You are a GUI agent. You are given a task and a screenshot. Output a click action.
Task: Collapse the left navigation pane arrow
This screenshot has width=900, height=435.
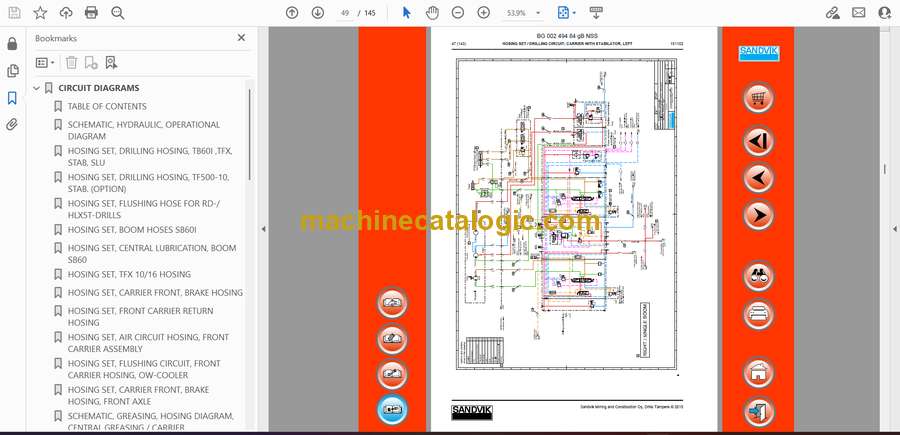263,229
